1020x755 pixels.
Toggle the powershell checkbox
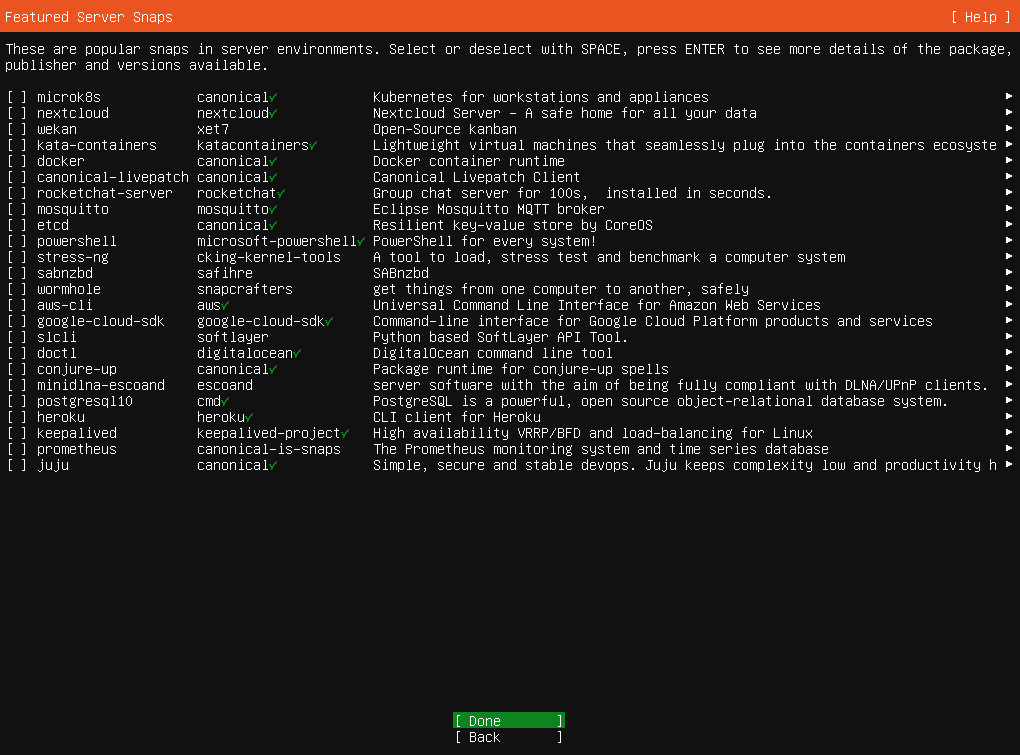pos(17,241)
